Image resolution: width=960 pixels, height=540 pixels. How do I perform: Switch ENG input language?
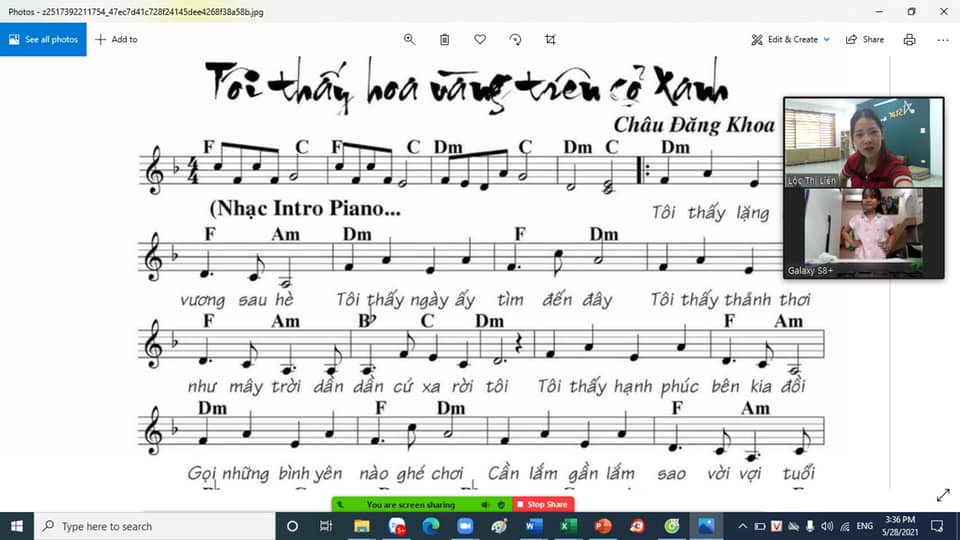pyautogui.click(x=864, y=526)
